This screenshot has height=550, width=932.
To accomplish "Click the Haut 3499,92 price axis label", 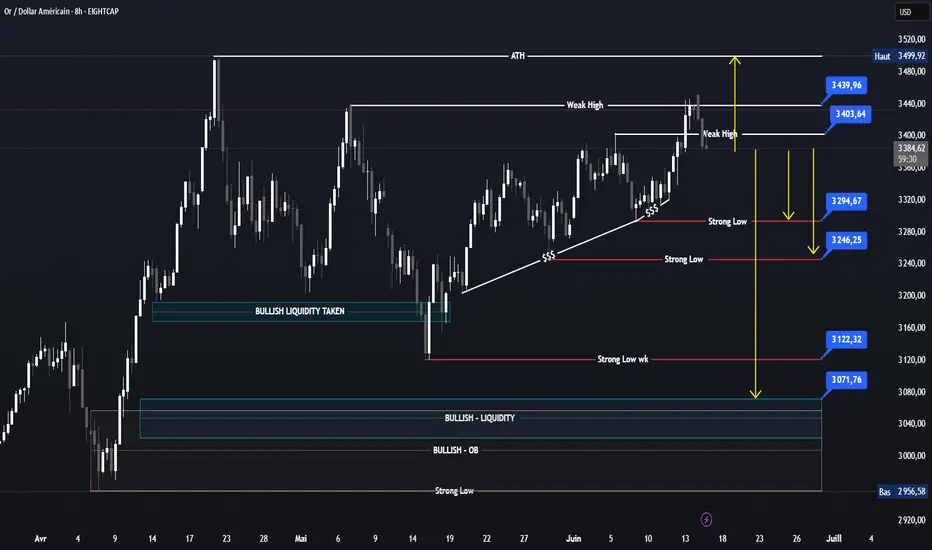I will pos(900,56).
